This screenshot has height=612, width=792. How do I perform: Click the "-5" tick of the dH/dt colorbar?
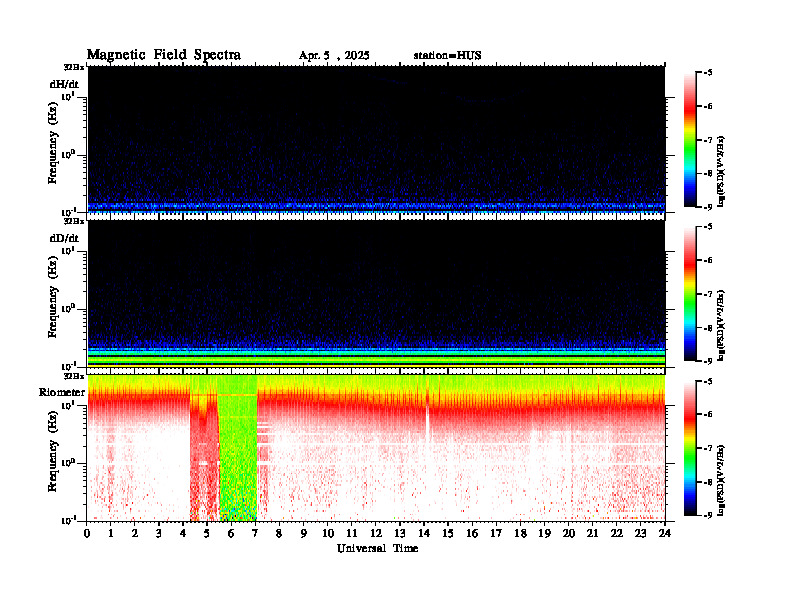708,73
